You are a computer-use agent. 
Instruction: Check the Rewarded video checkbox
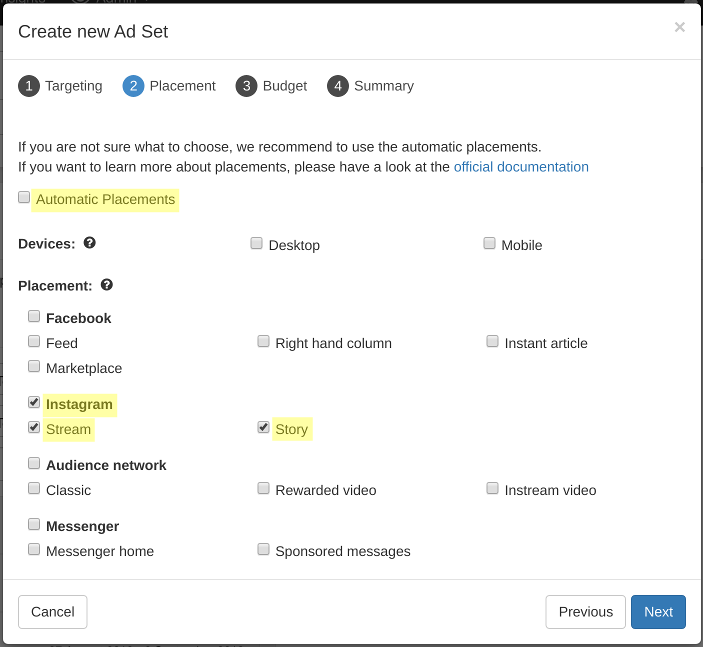tap(263, 489)
